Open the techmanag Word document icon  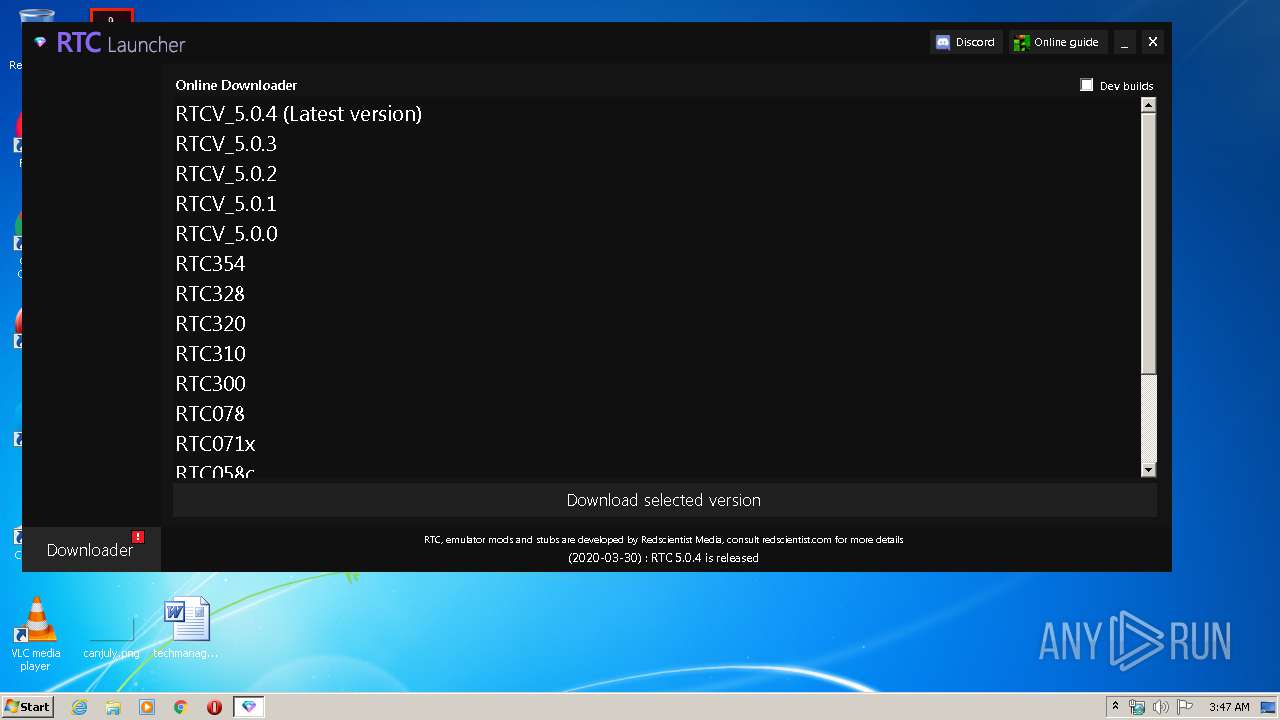[186, 628]
